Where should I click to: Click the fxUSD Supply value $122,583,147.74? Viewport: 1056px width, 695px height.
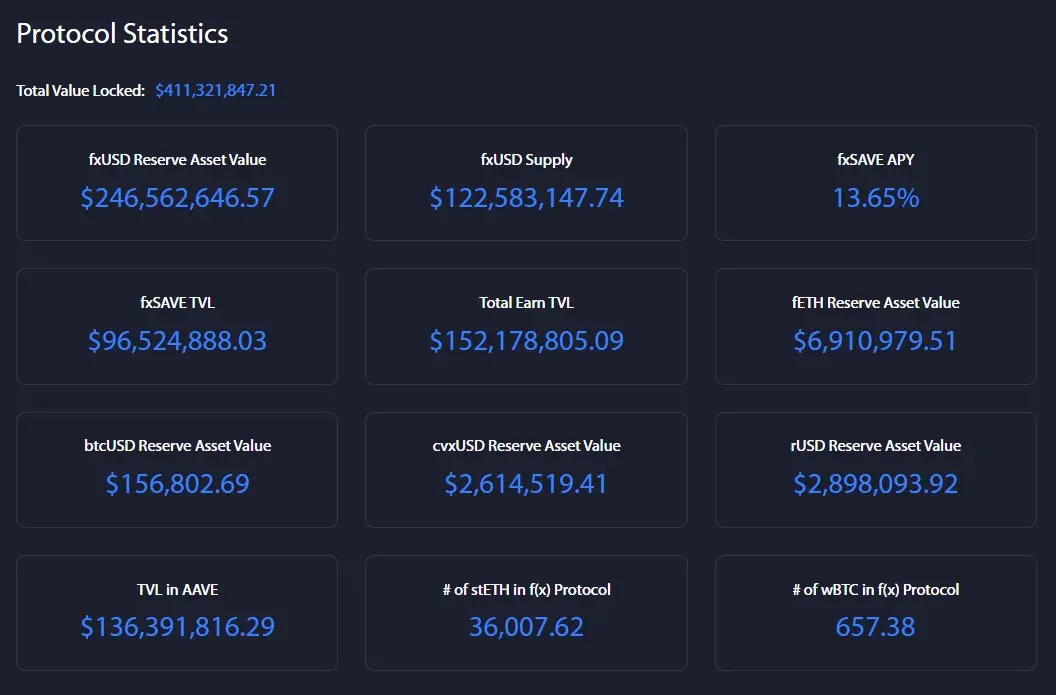tap(527, 198)
